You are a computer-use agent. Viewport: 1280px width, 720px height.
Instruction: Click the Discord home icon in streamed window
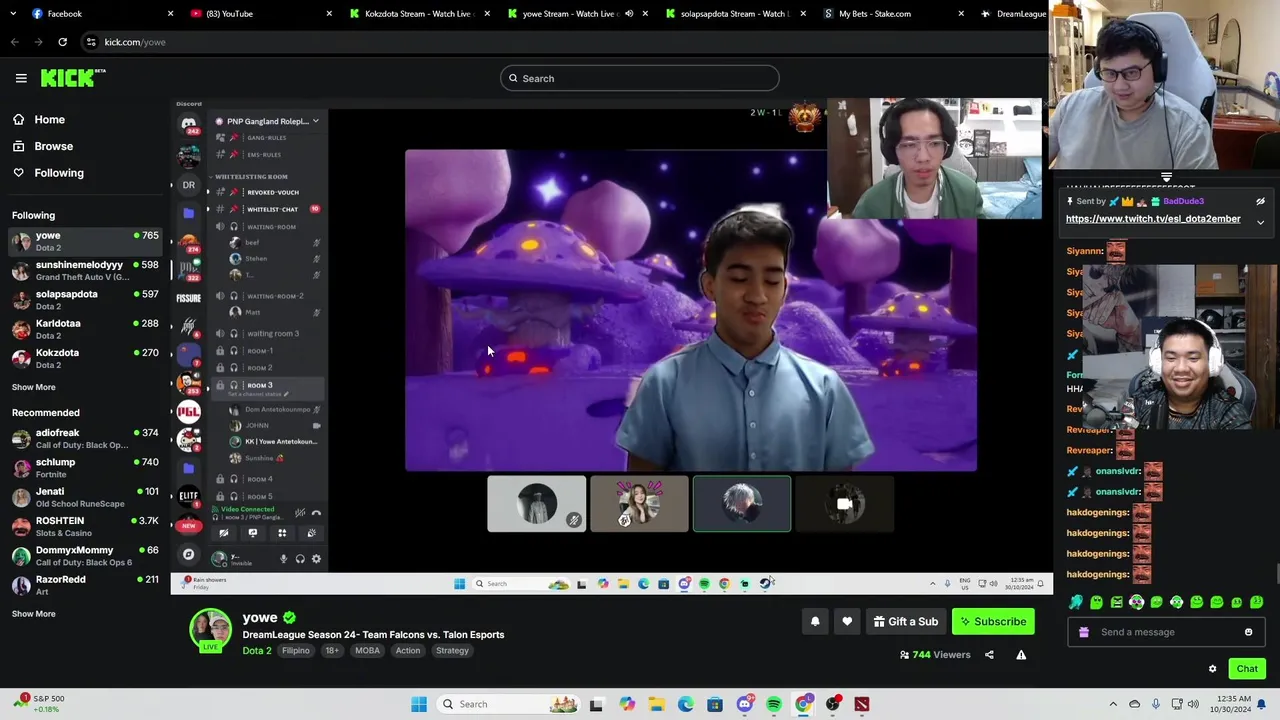[x=188, y=124]
